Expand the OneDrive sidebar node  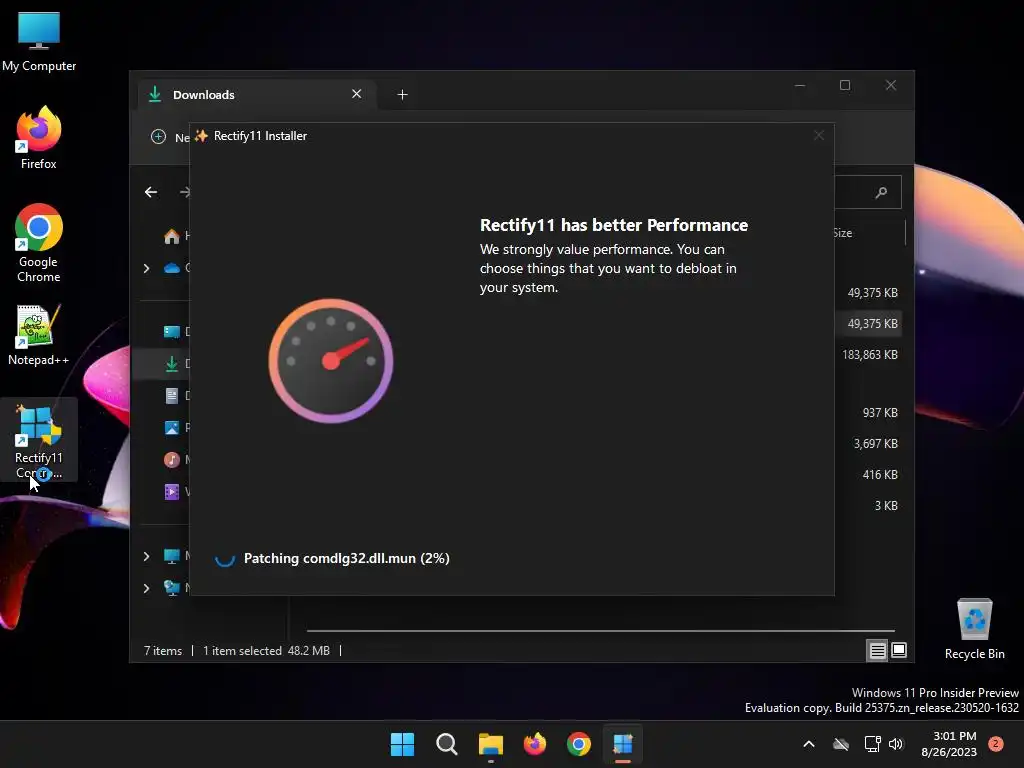(146, 268)
